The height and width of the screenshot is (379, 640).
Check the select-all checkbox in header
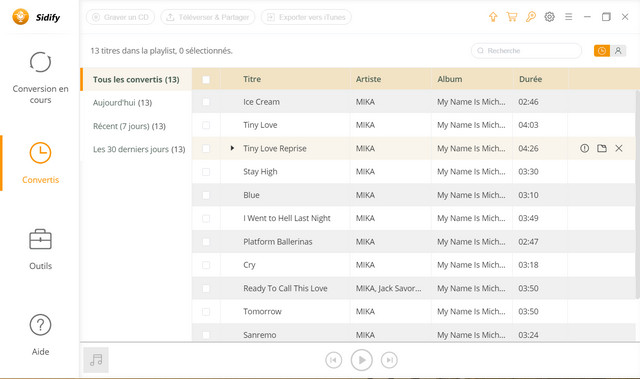(x=206, y=80)
